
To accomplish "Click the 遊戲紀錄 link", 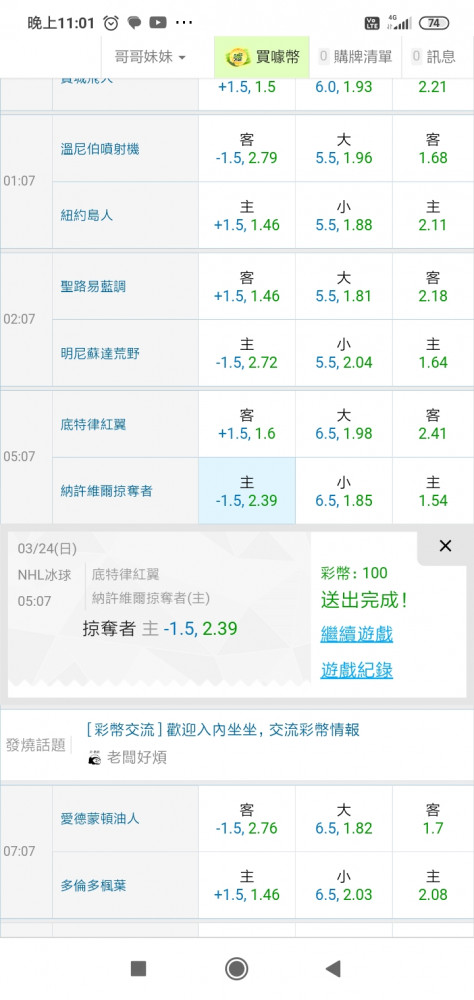I will click(x=357, y=670).
